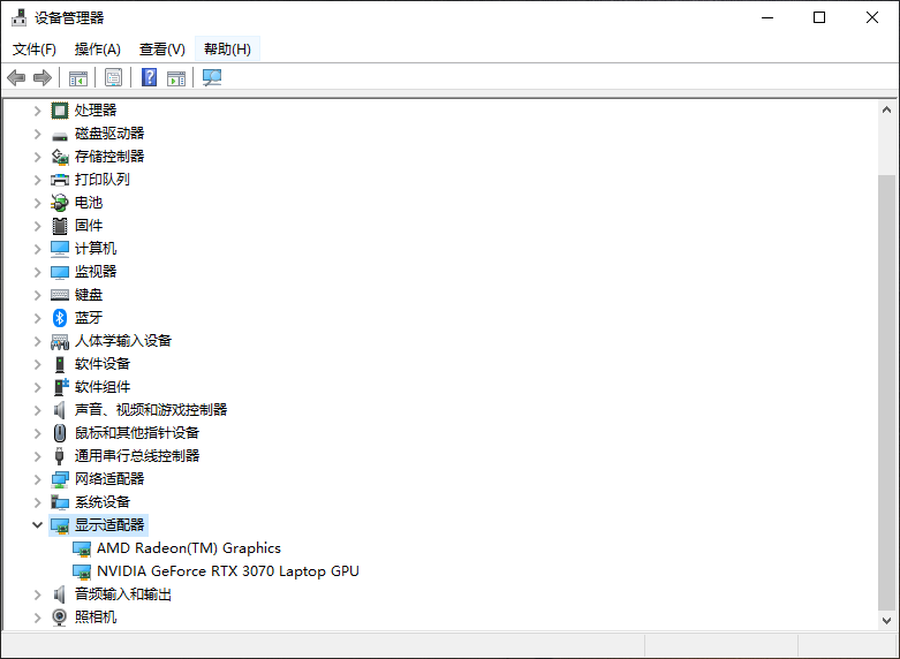Click the 处理器 processor chip icon

coord(60,110)
